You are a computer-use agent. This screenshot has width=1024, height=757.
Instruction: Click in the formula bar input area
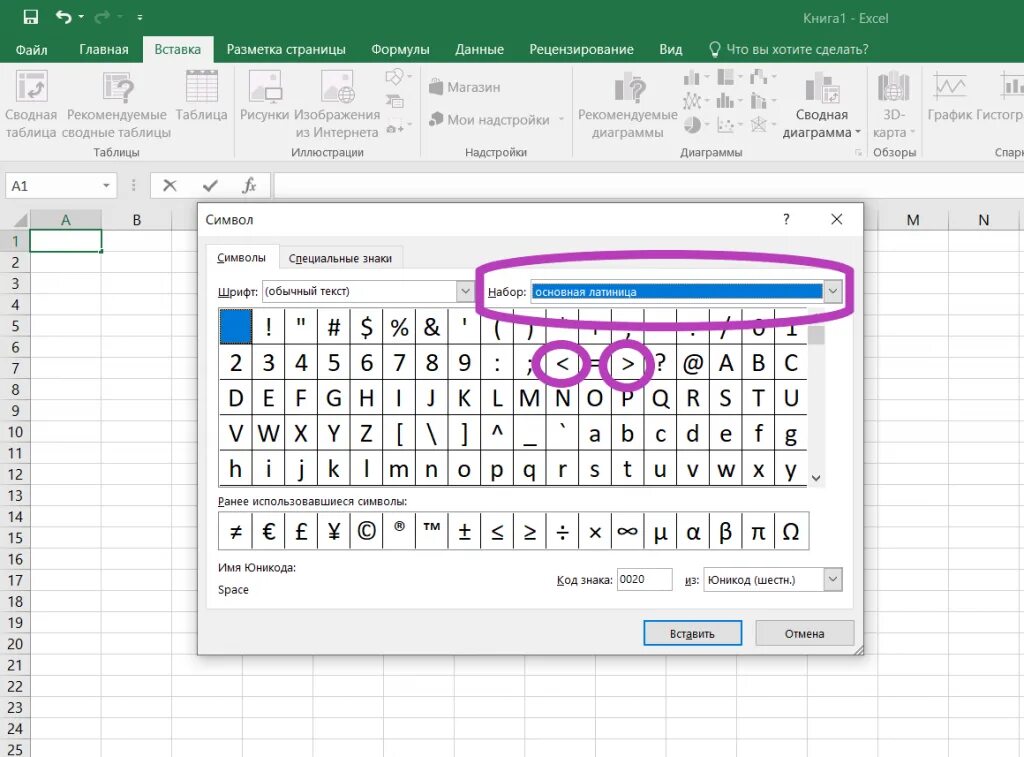click(648, 185)
